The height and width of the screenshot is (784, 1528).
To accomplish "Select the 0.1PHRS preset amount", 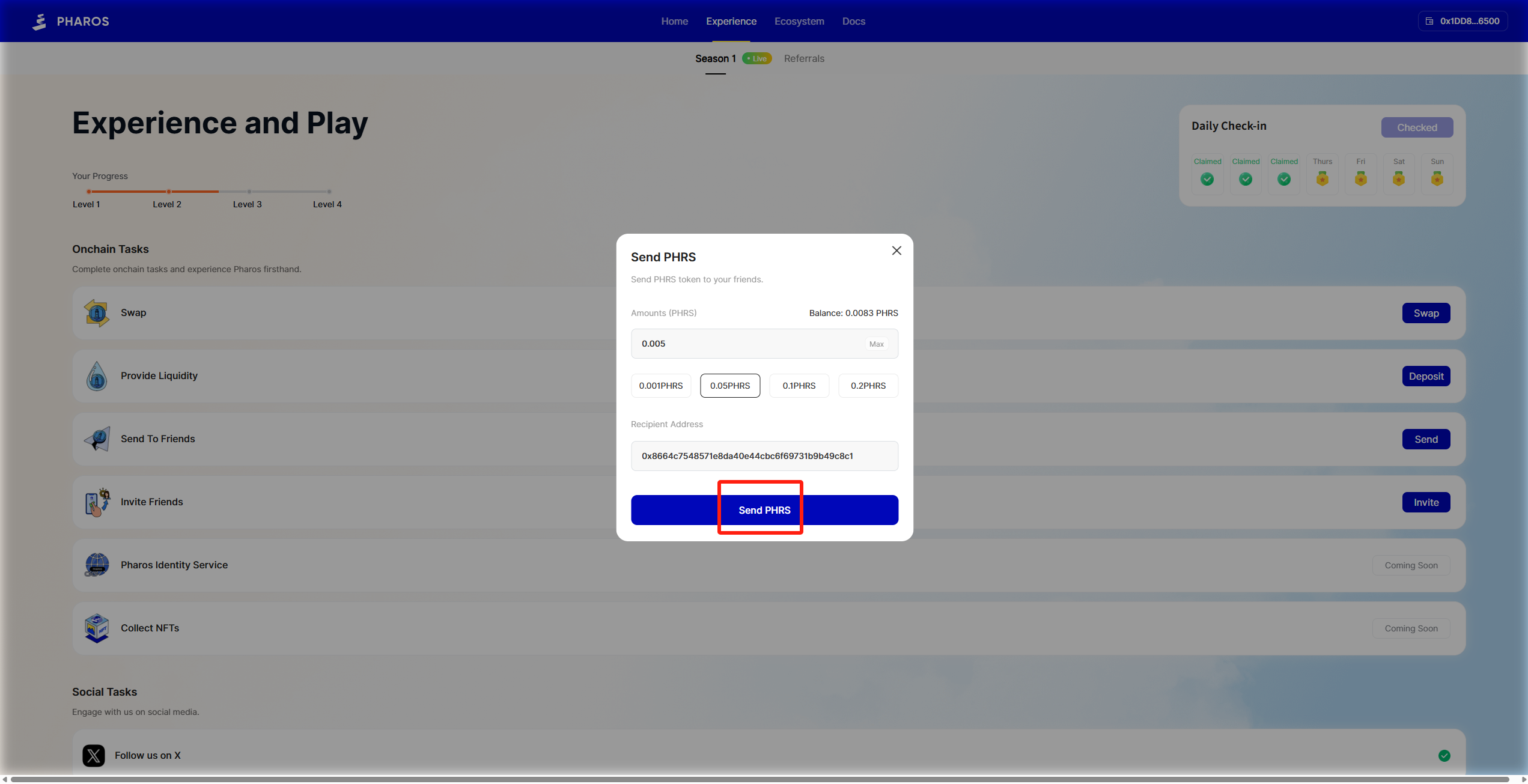I will [x=799, y=386].
